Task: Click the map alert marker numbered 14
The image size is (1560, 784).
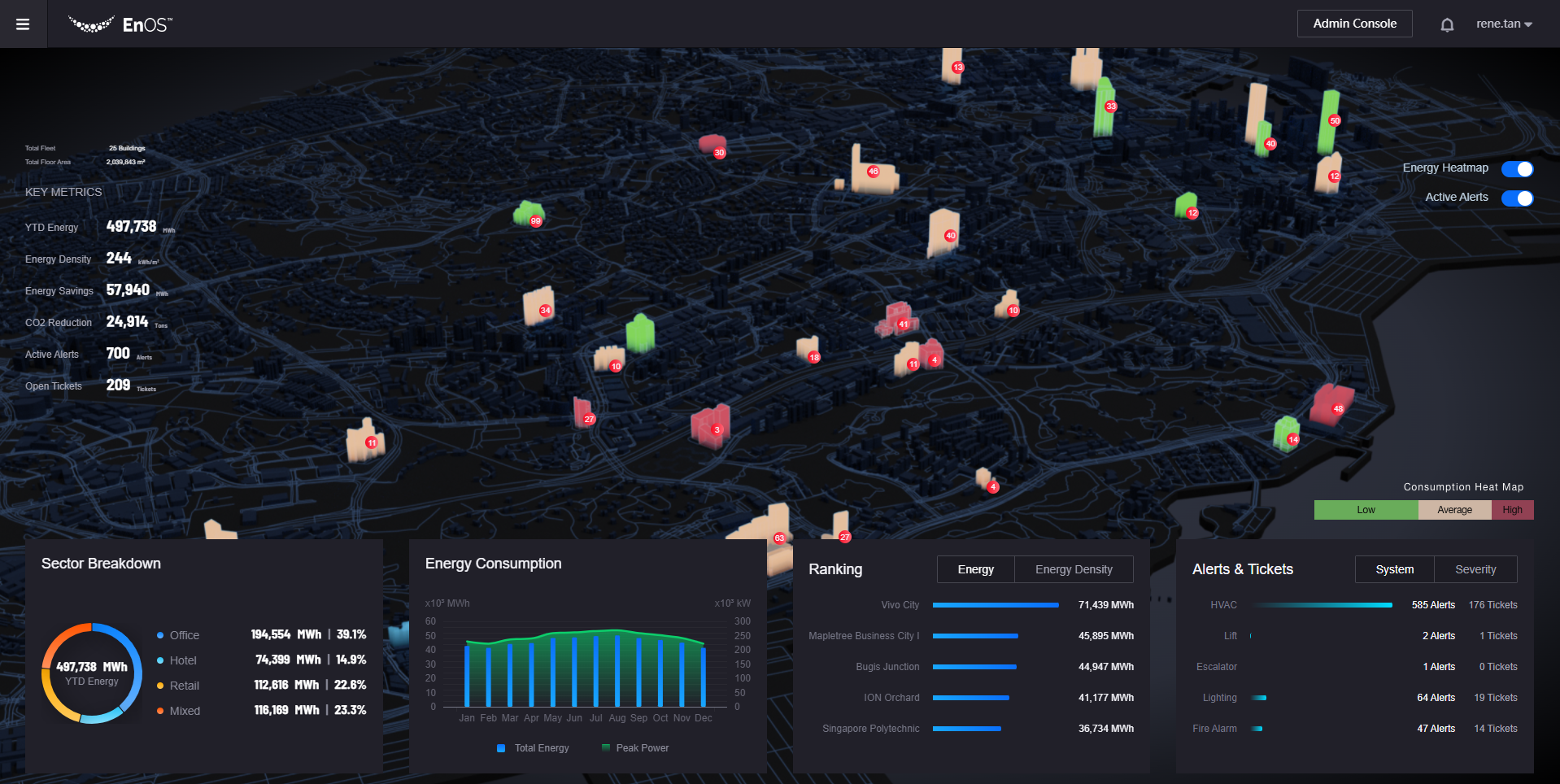Action: tap(1293, 440)
